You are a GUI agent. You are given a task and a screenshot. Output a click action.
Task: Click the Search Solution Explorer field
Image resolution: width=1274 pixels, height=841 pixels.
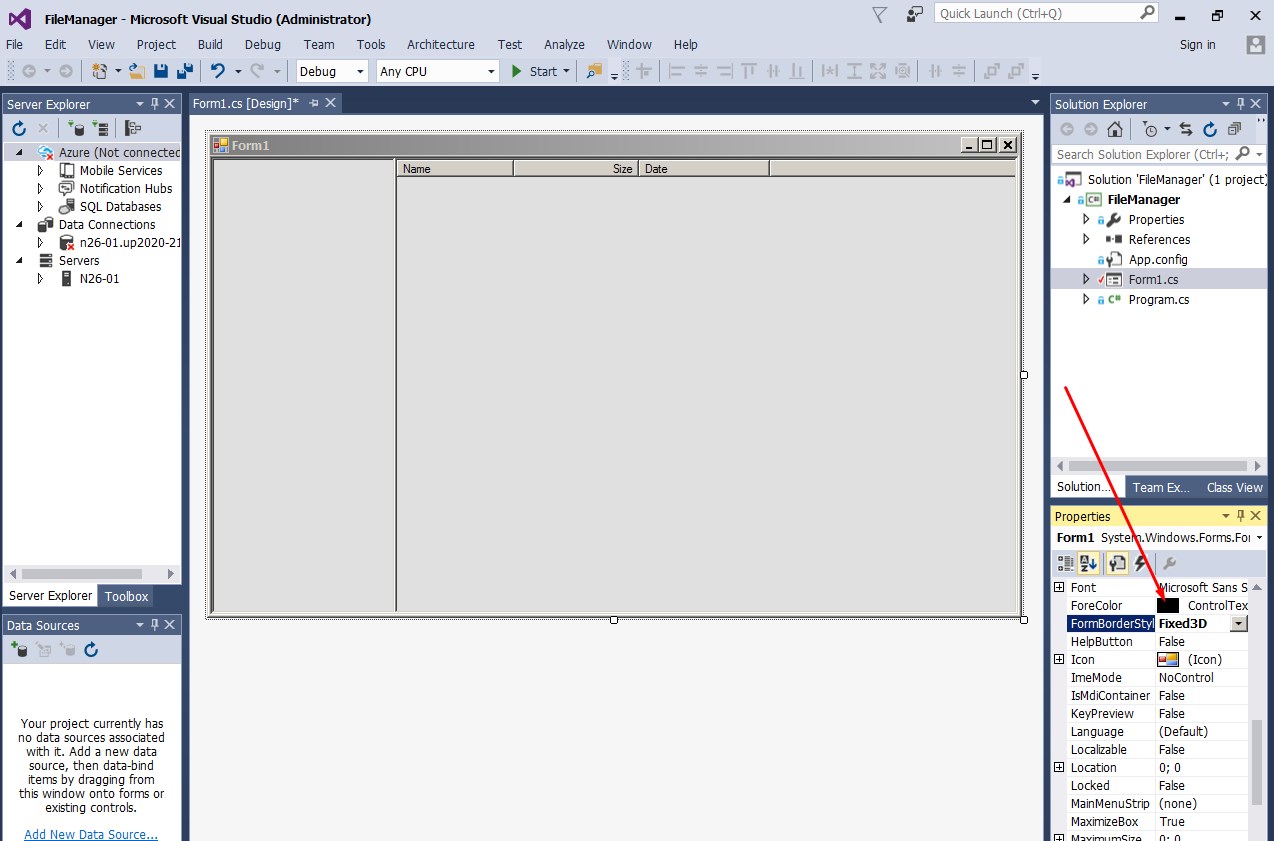[x=1142, y=154]
